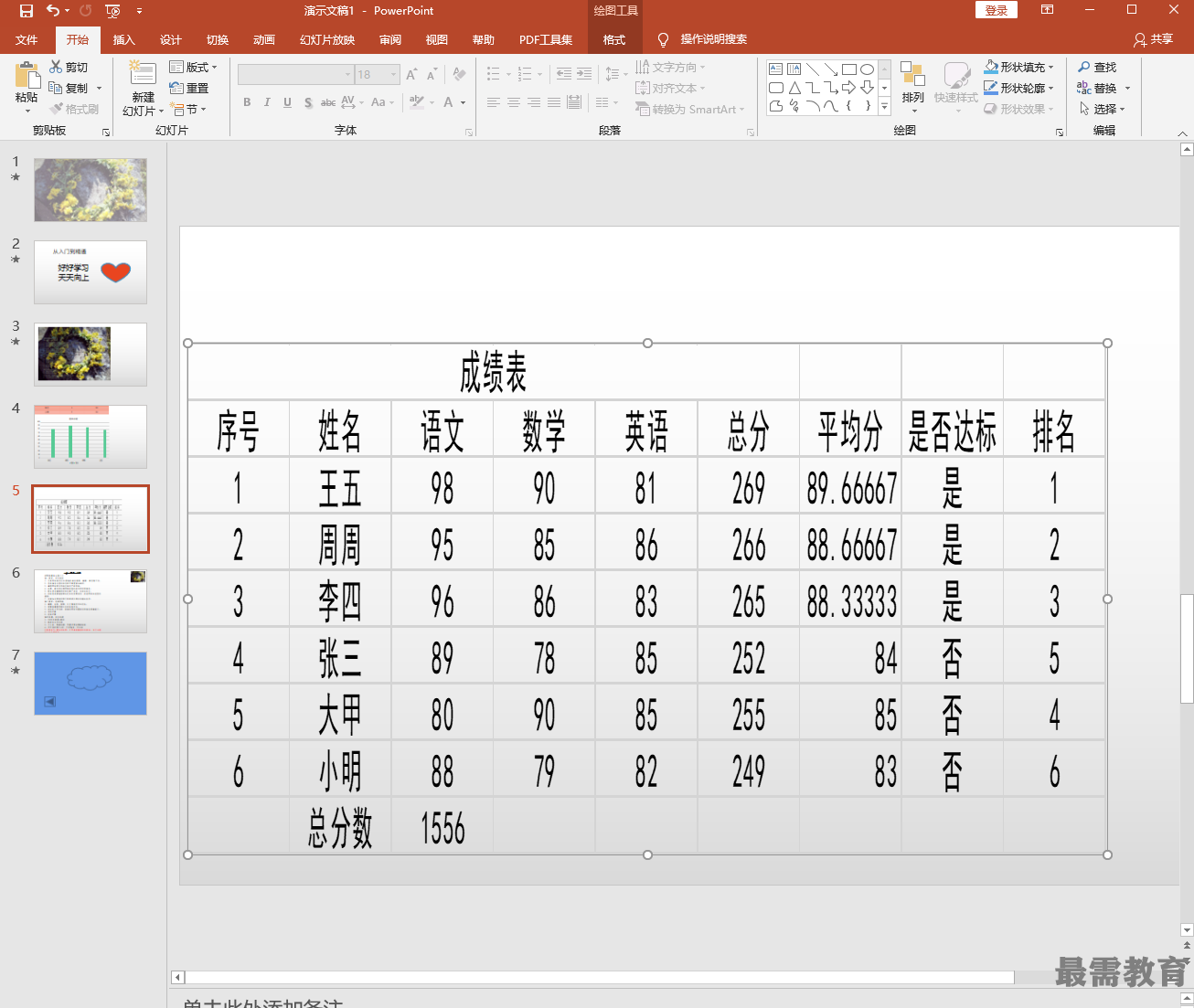
Task: Click the Copy (复制) button
Action: click(x=69, y=88)
